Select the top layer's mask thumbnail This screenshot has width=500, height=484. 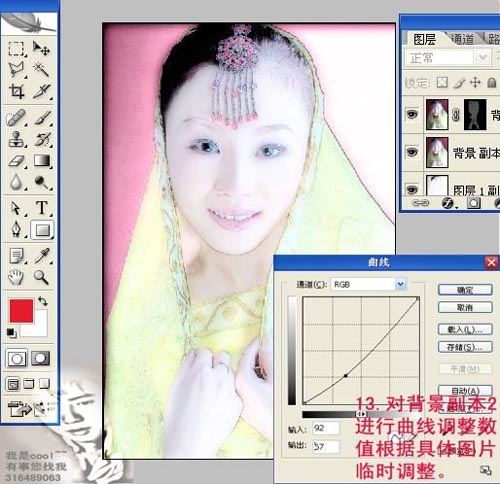point(475,114)
